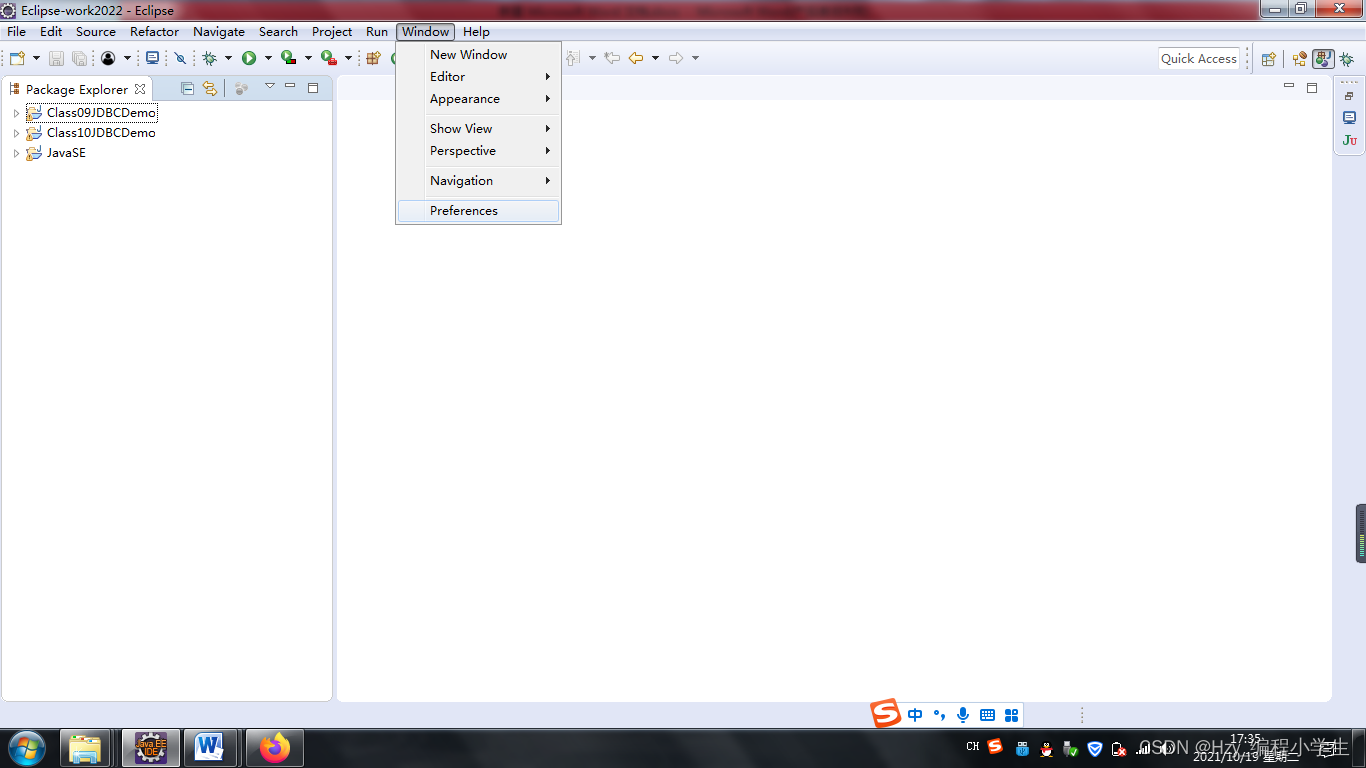Viewport: 1366px width, 768px height.
Task: Select the Package Explorer tab
Action: [77, 89]
